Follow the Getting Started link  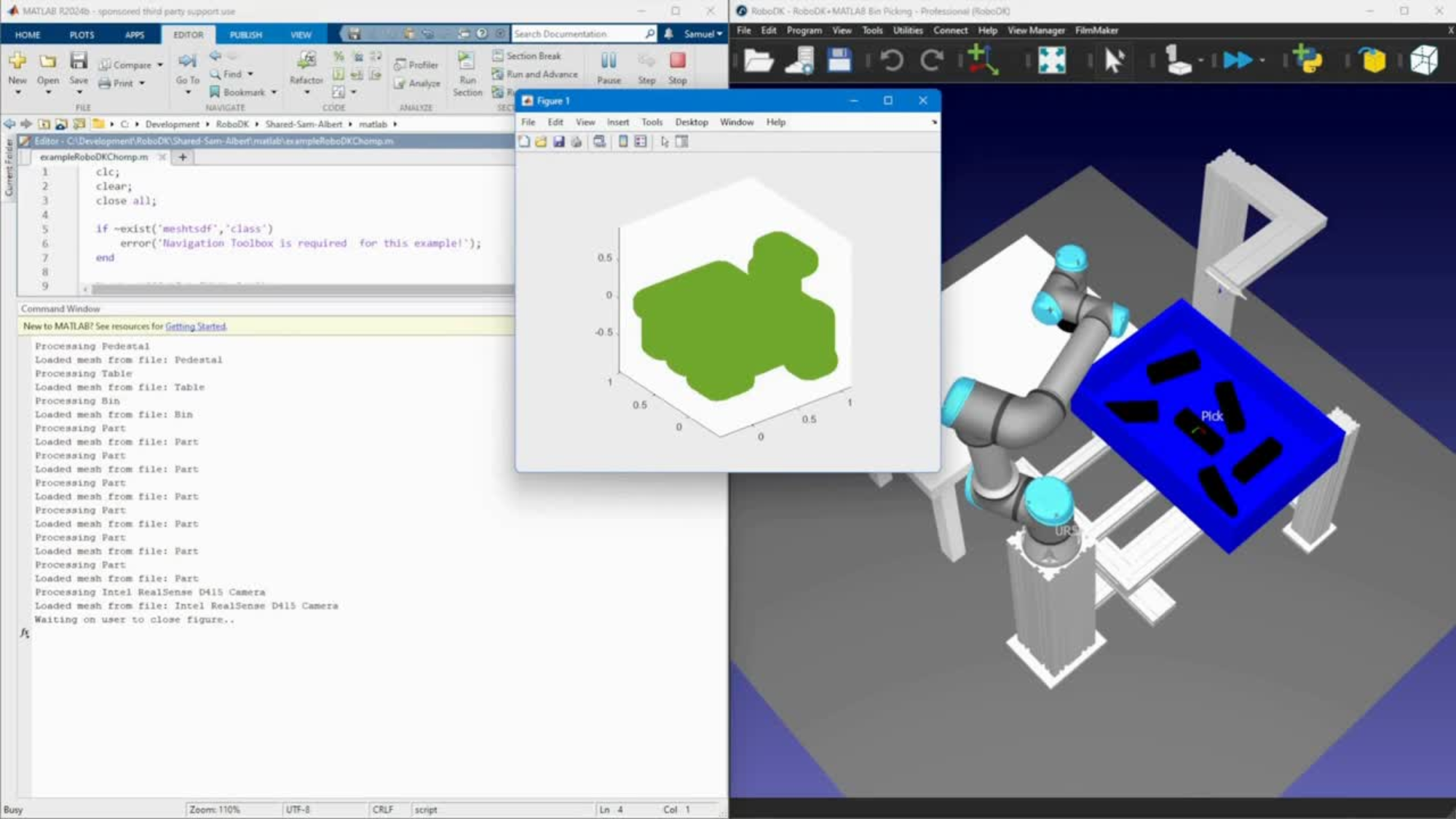tap(195, 326)
